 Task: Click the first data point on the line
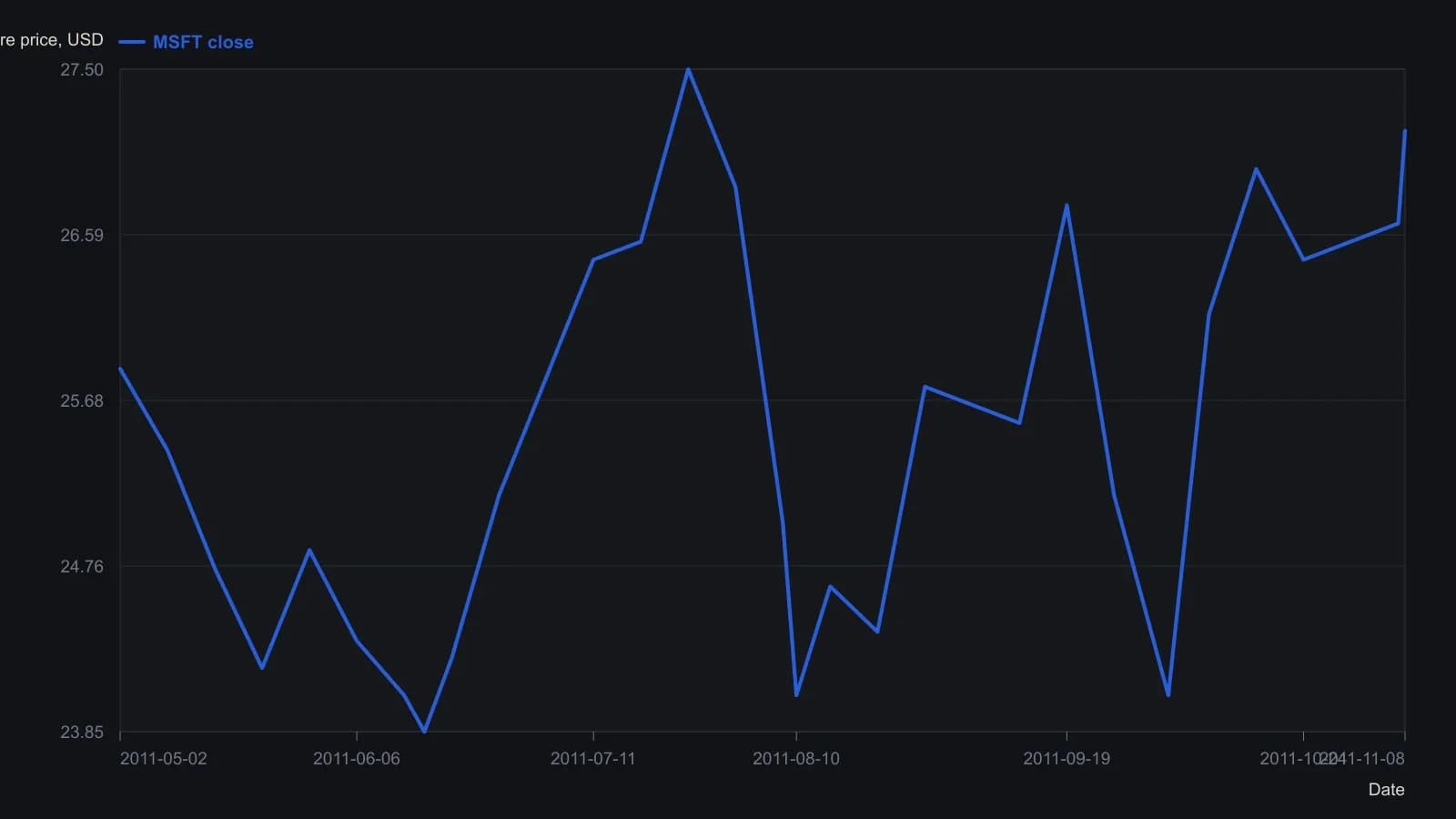click(x=120, y=369)
